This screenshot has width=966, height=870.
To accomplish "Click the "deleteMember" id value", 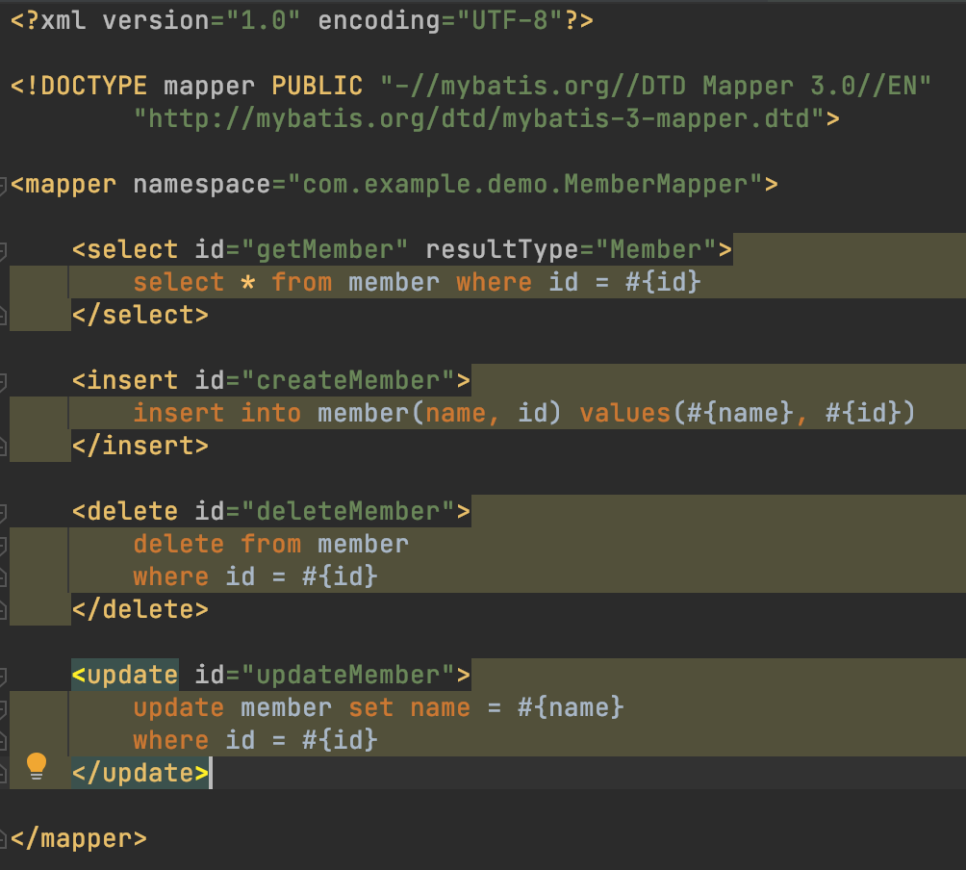I will [x=348, y=512].
